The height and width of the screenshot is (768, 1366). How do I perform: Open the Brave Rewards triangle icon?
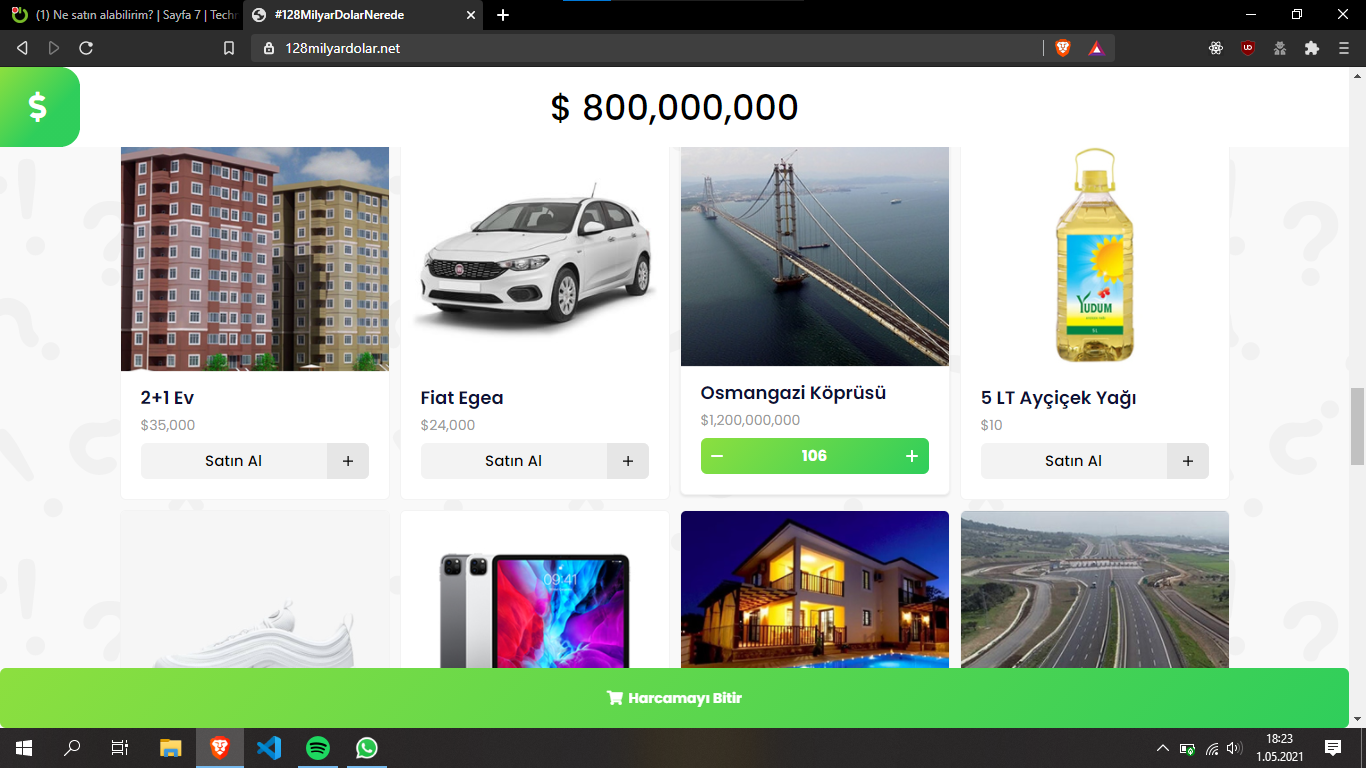(1096, 48)
